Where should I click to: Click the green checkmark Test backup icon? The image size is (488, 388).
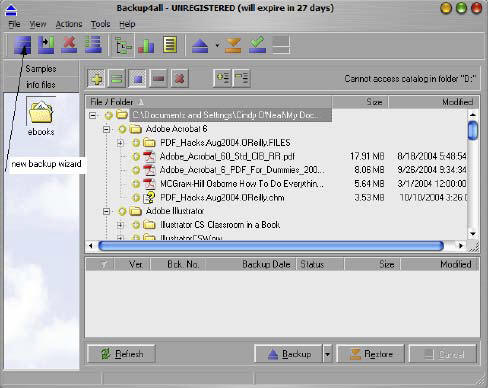tap(257, 45)
